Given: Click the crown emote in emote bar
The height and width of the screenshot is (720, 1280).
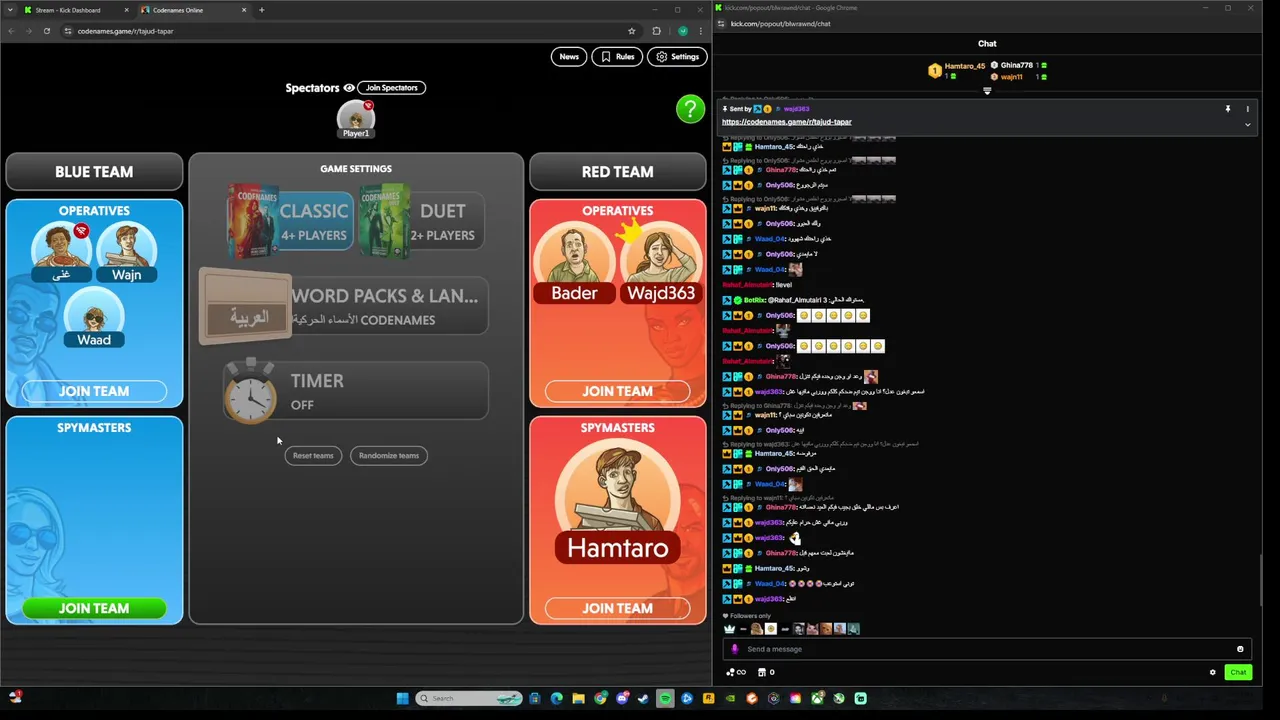Looking at the screenshot, I should 729,629.
